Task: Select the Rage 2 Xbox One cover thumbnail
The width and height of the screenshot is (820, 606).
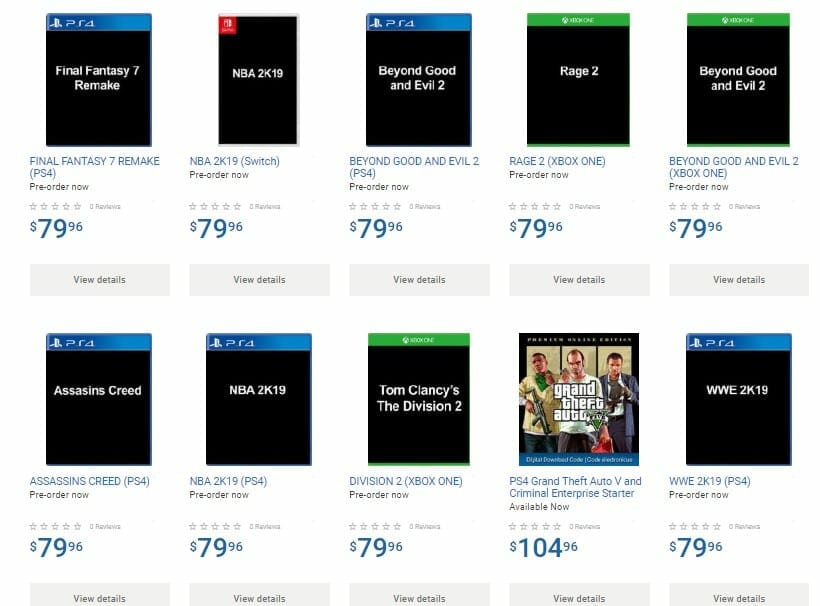Action: 578,79
